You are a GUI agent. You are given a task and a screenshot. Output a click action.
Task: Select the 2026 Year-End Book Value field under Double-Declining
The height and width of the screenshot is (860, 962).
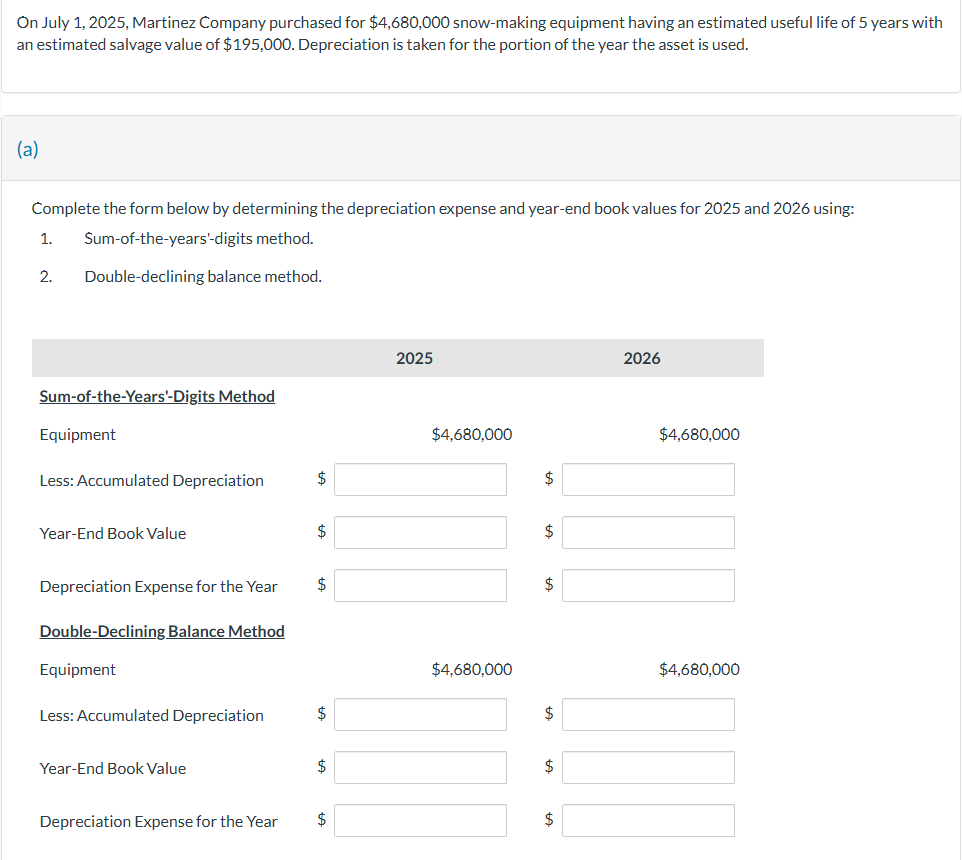point(648,767)
